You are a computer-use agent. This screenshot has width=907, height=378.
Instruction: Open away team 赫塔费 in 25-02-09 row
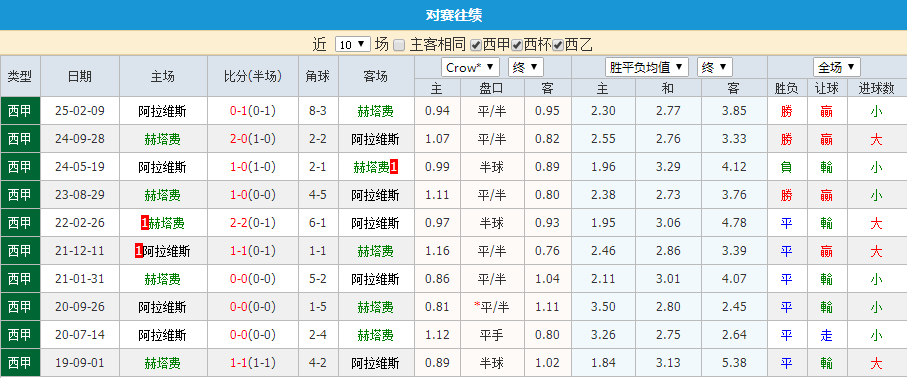click(x=375, y=111)
